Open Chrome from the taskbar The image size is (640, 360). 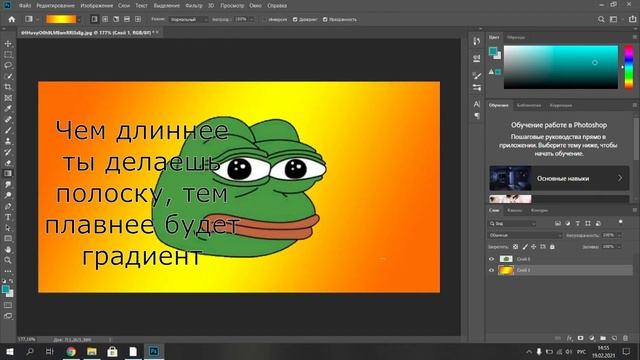coord(71,351)
